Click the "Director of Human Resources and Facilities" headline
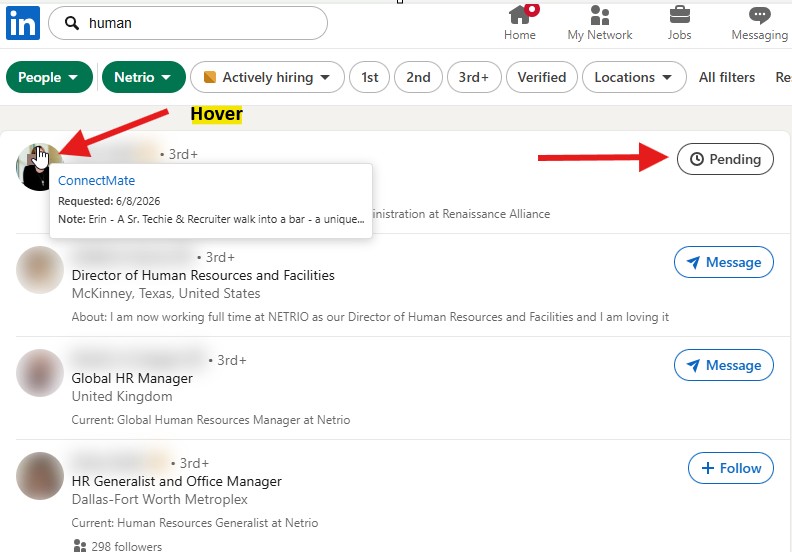Screen dimensions: 792x552 click(x=203, y=275)
